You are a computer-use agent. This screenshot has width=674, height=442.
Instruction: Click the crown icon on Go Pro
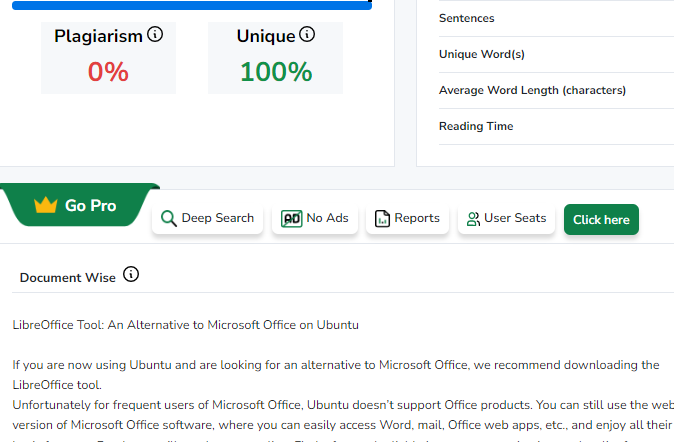[46, 205]
